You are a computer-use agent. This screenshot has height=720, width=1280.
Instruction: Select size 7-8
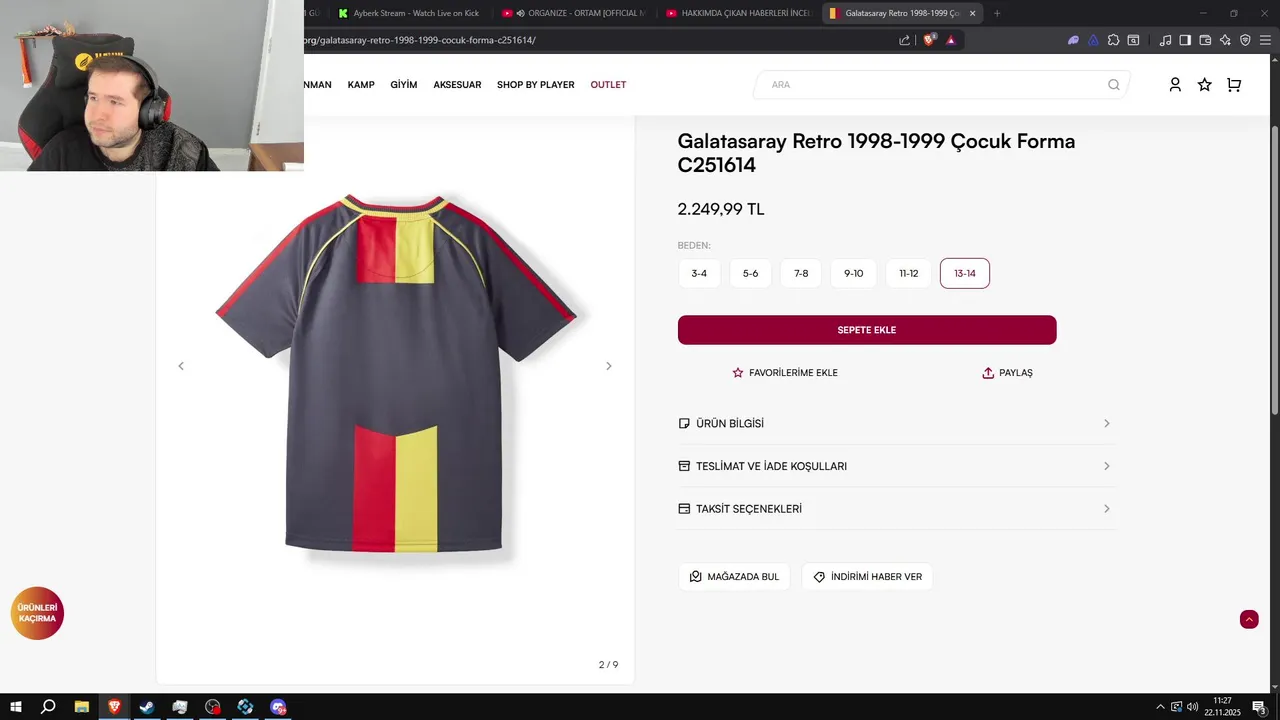(801, 273)
